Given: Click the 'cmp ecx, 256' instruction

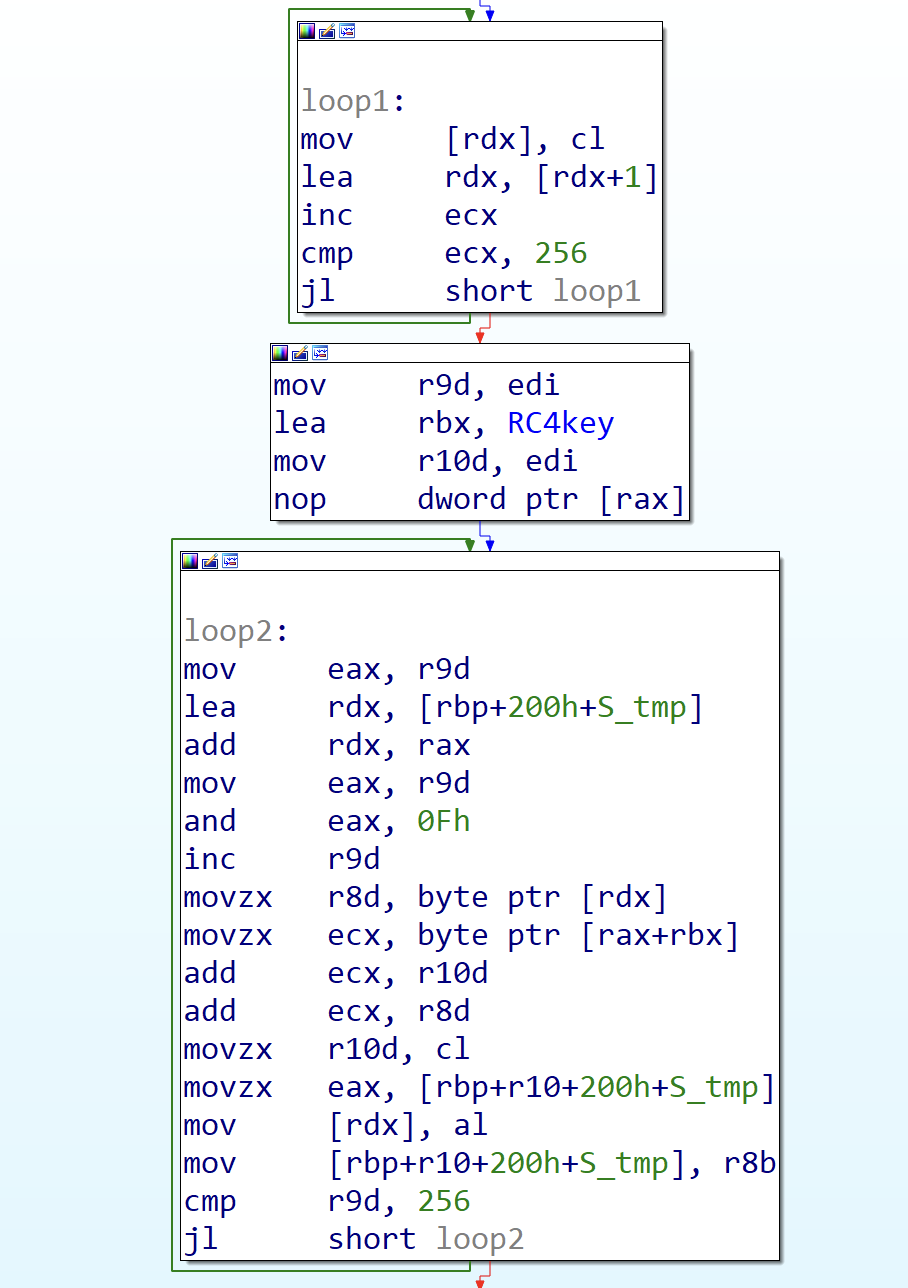Looking at the screenshot, I should click(x=444, y=253).
